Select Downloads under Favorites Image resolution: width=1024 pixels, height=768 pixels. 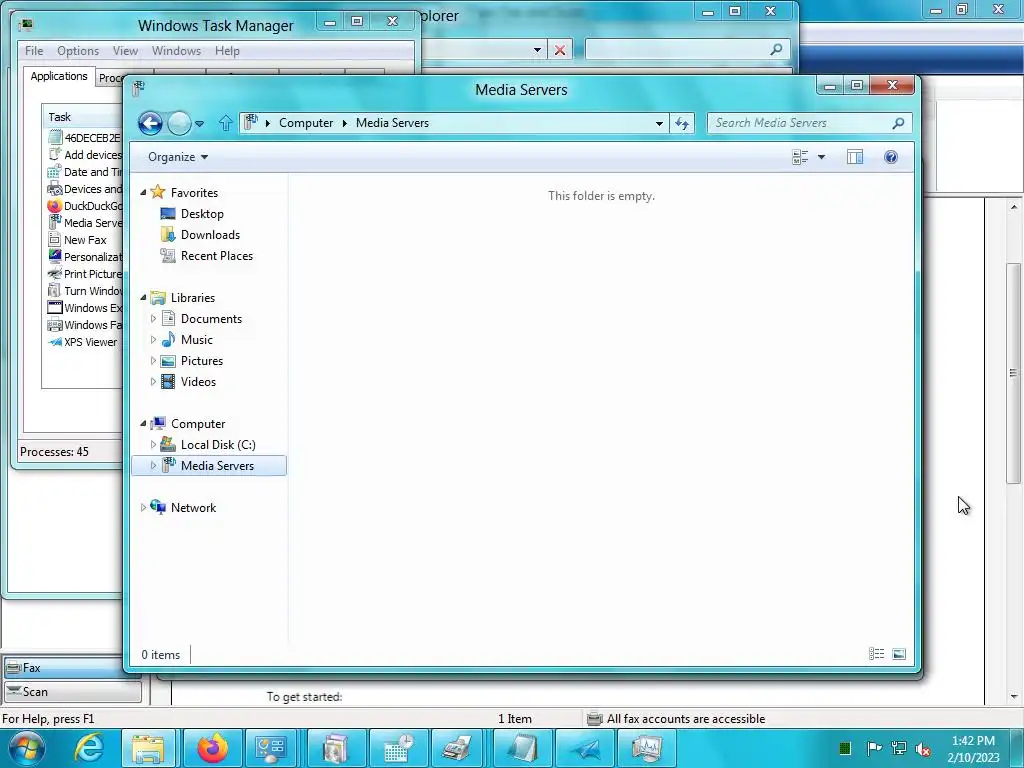point(210,234)
